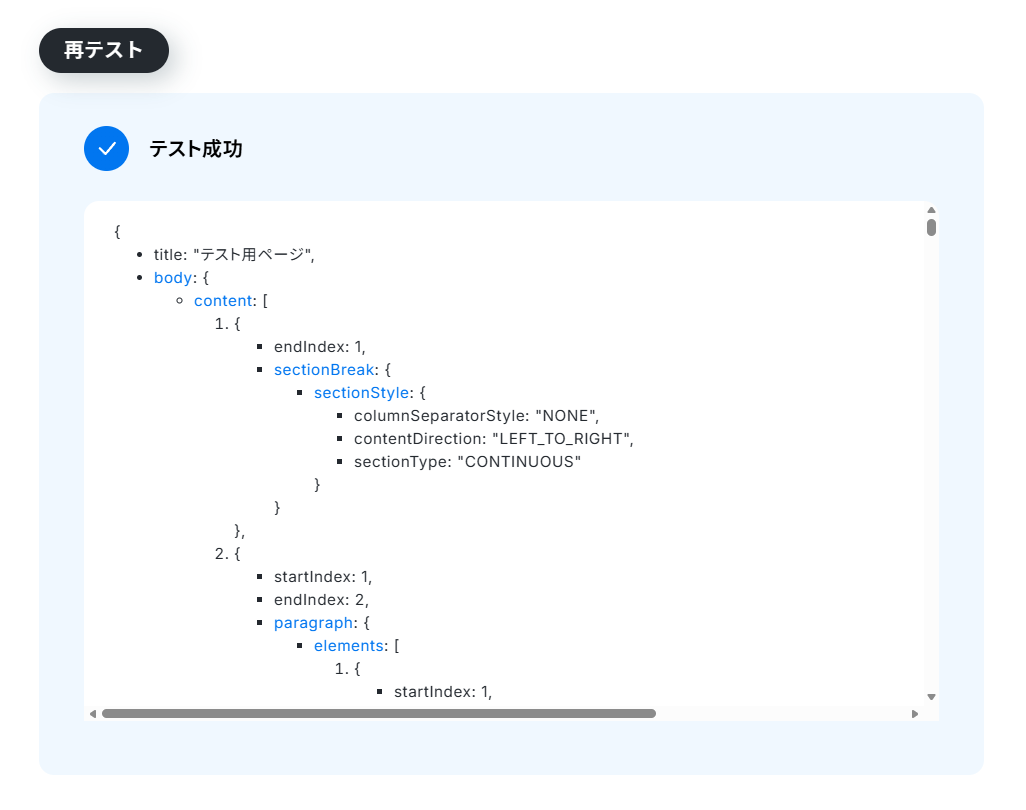
Task: Click the horizontal scrollbar right arrow
Action: (x=915, y=714)
